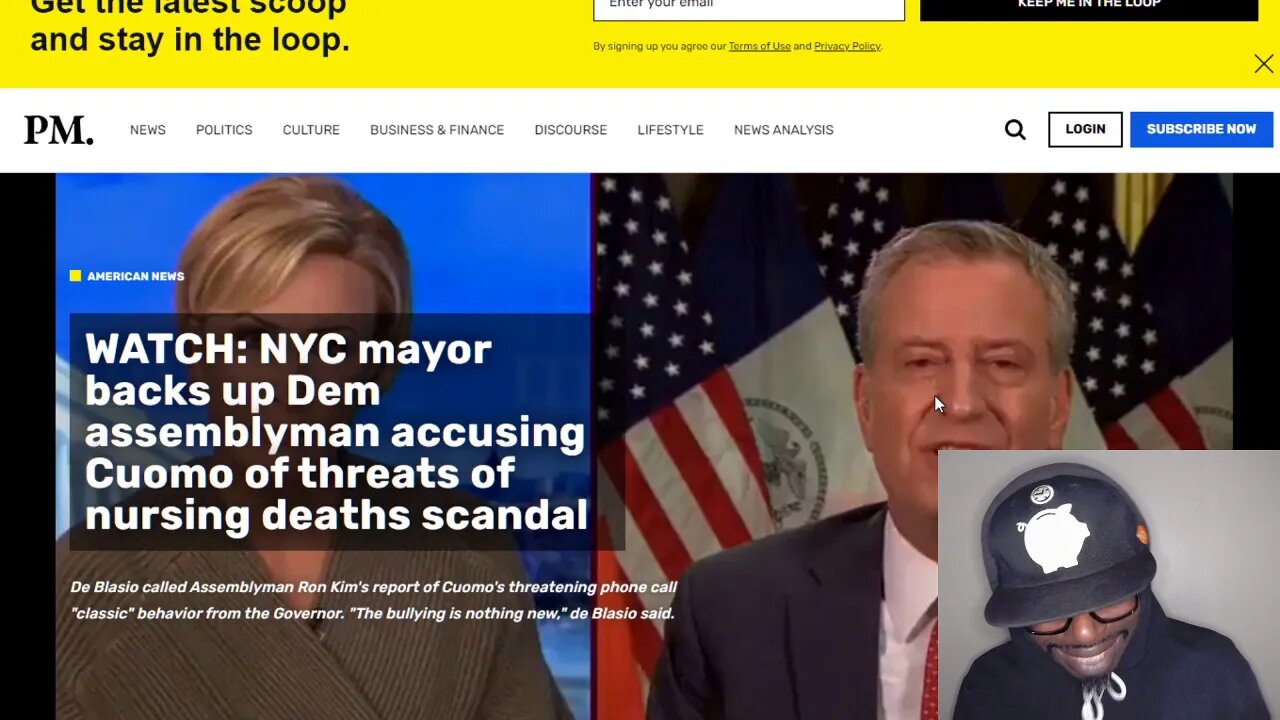Screen dimensions: 1280x720
Task: Click the webcam overlay of the presenter
Action: tap(1109, 585)
